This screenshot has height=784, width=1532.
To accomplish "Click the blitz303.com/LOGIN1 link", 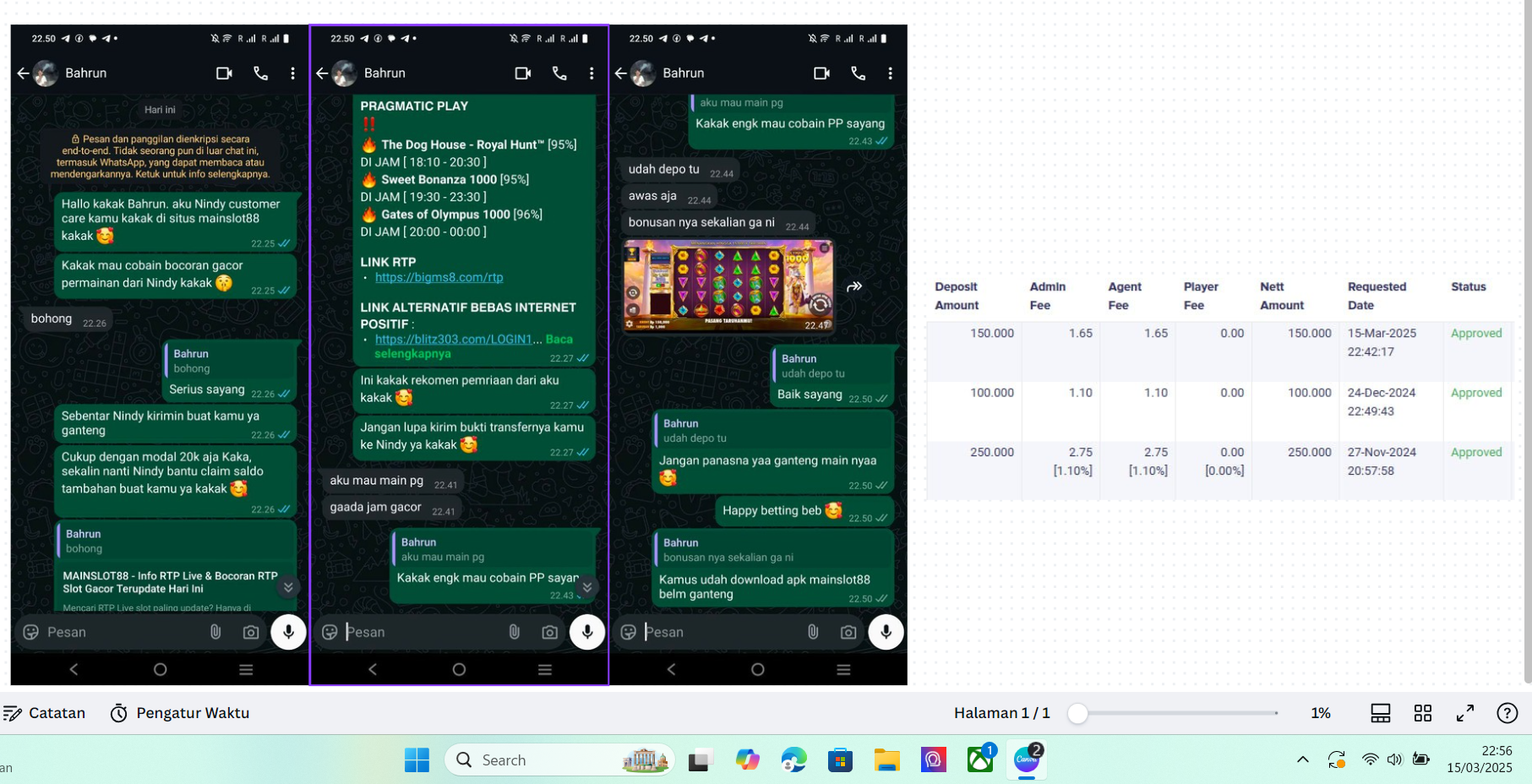I will pyautogui.click(x=454, y=339).
